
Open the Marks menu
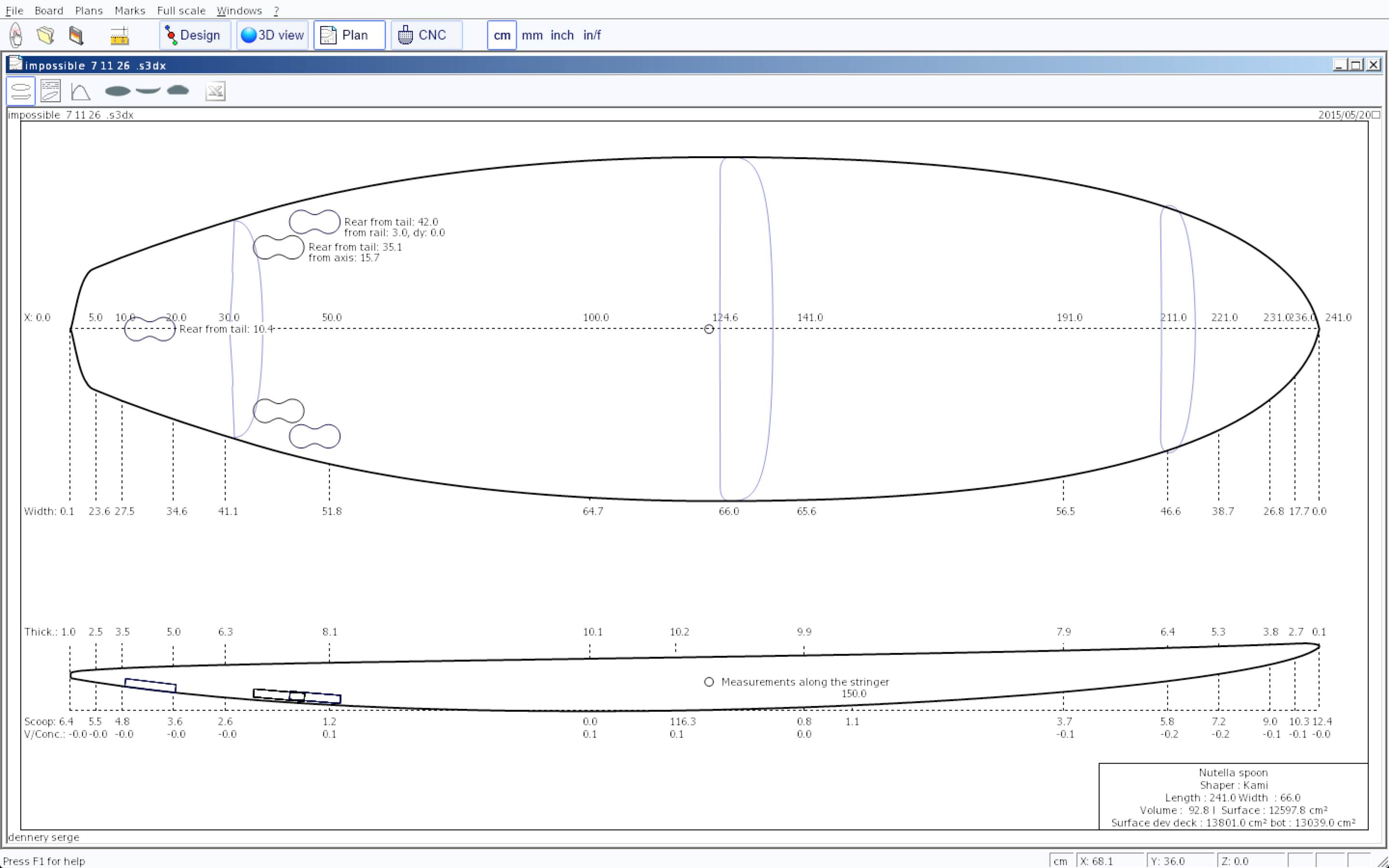(x=130, y=10)
